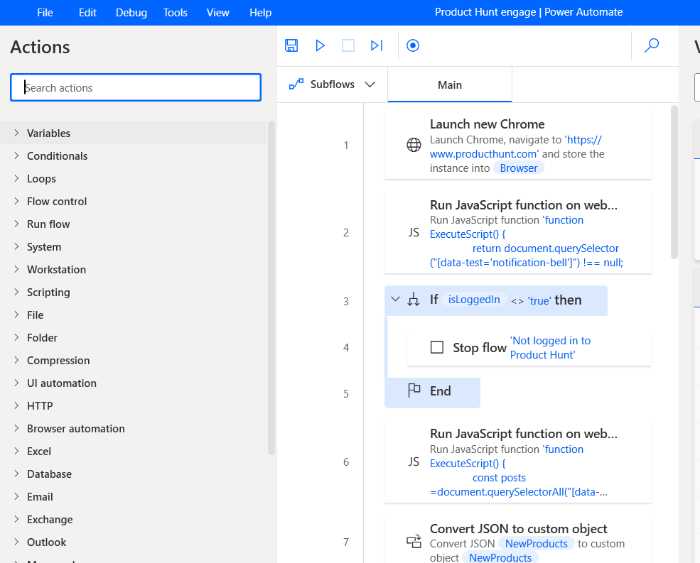Screen dimensions: 700x563
Task: Expand the Folder action group
Action: coord(17,337)
